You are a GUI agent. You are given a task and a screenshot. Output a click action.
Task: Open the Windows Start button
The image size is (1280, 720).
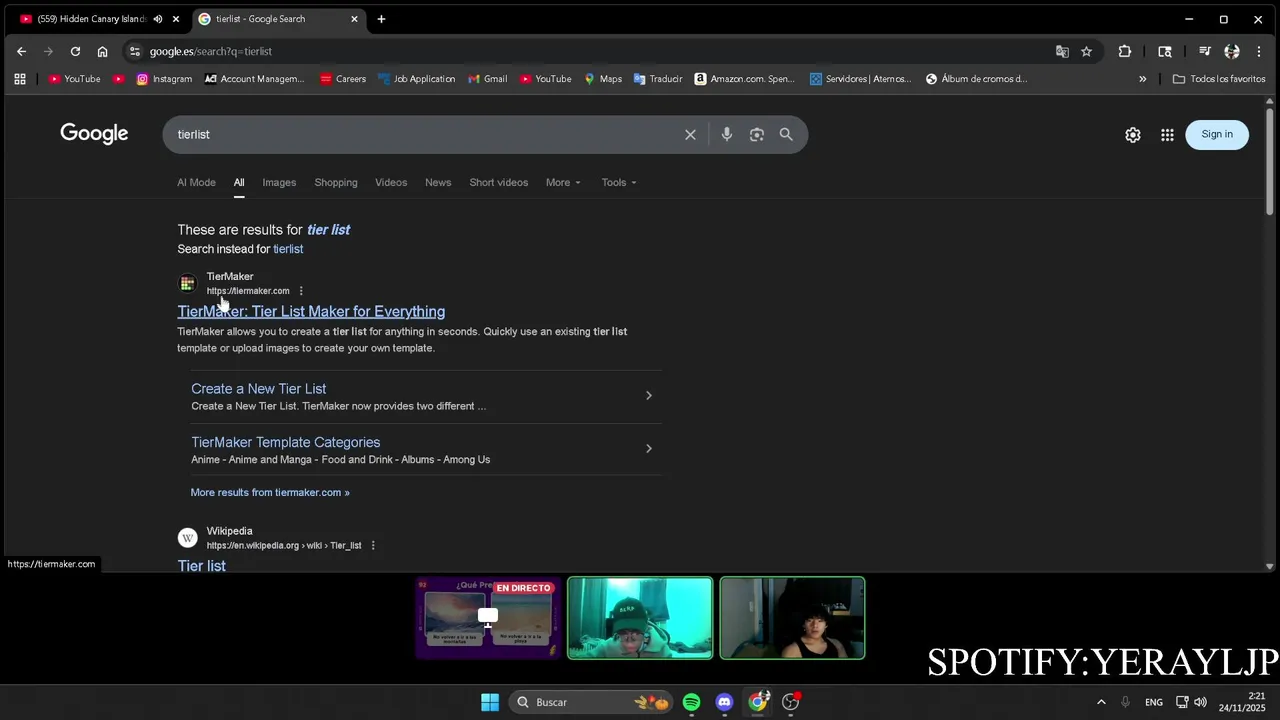click(x=490, y=702)
